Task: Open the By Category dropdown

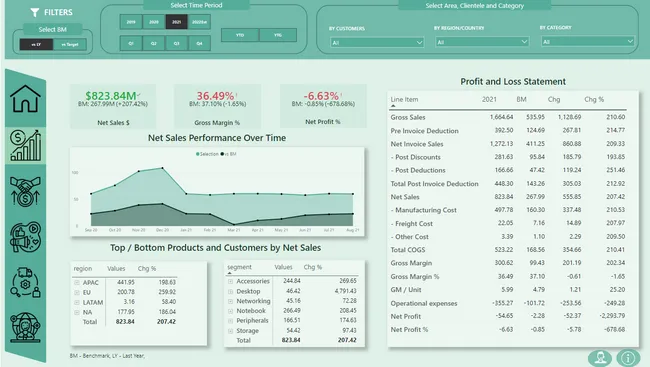Action: coord(588,41)
